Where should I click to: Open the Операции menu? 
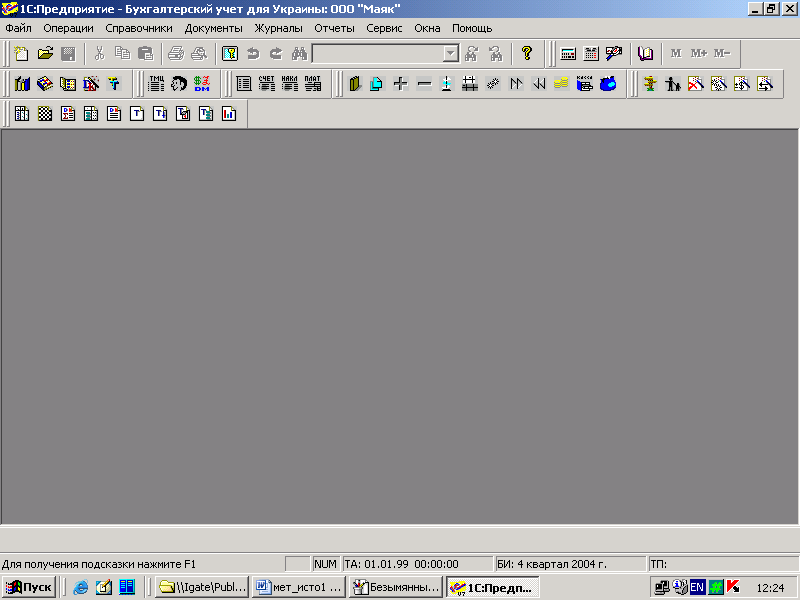(x=68, y=29)
